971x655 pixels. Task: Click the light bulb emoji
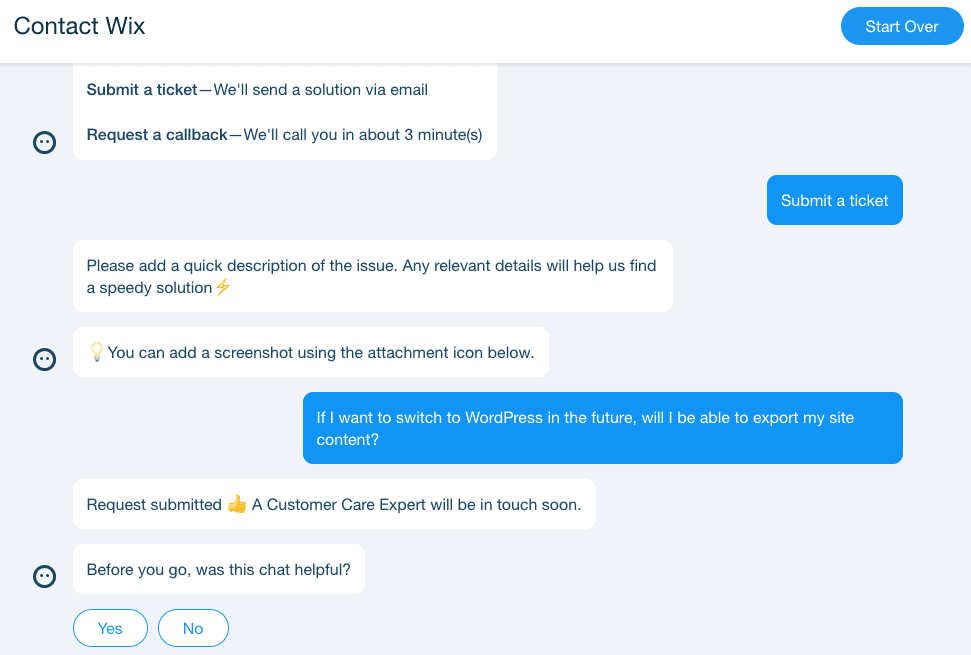(97, 352)
